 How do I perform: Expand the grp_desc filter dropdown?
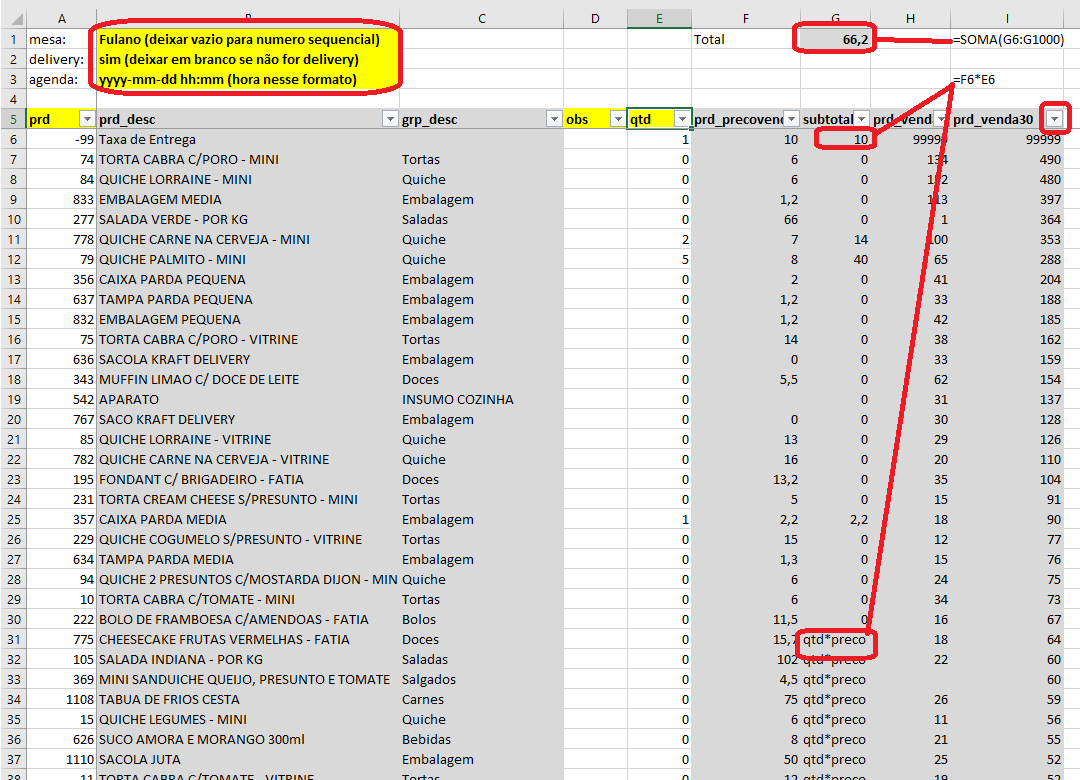pyautogui.click(x=554, y=119)
